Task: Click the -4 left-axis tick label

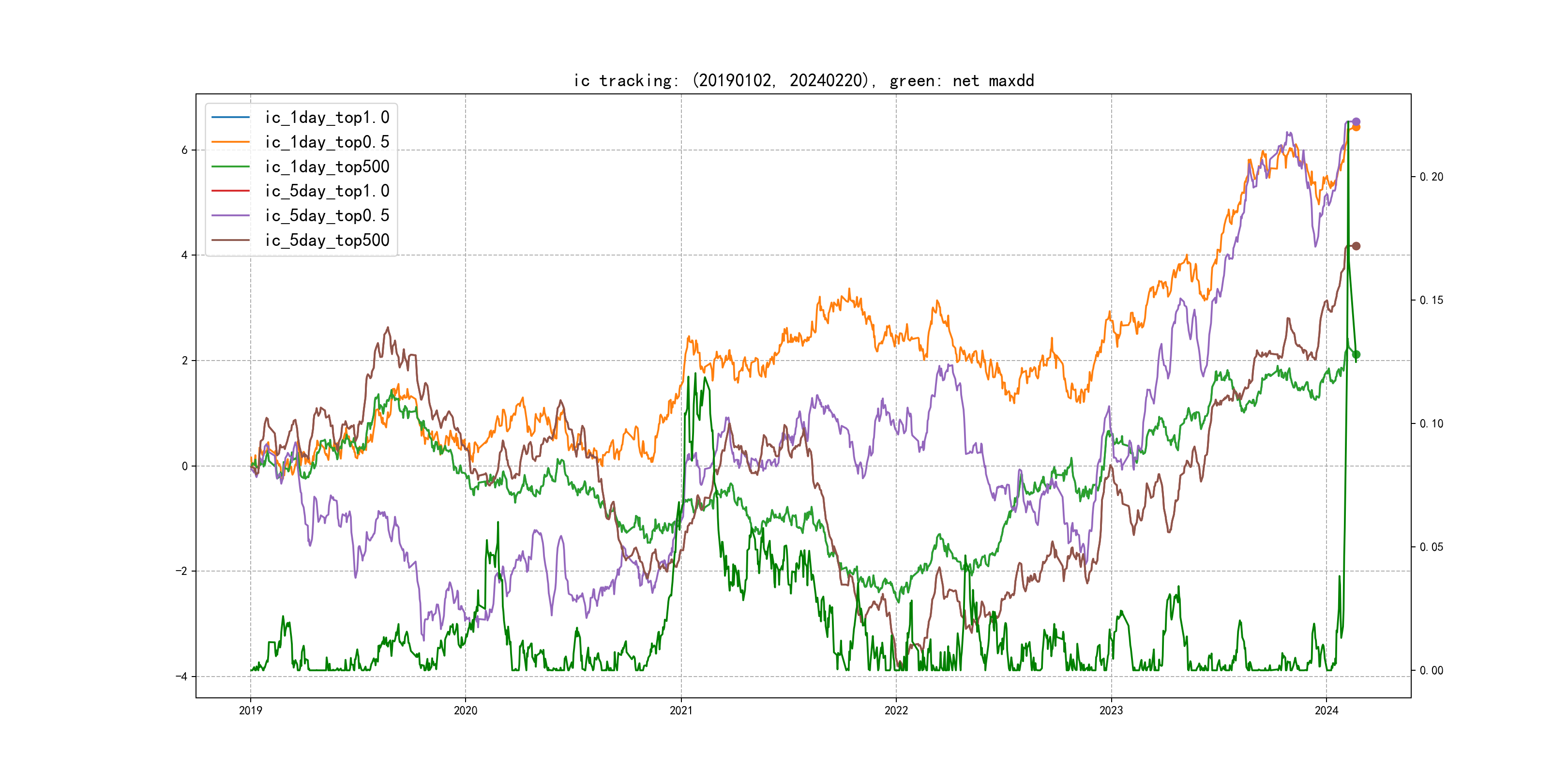Action: pyautogui.click(x=181, y=676)
